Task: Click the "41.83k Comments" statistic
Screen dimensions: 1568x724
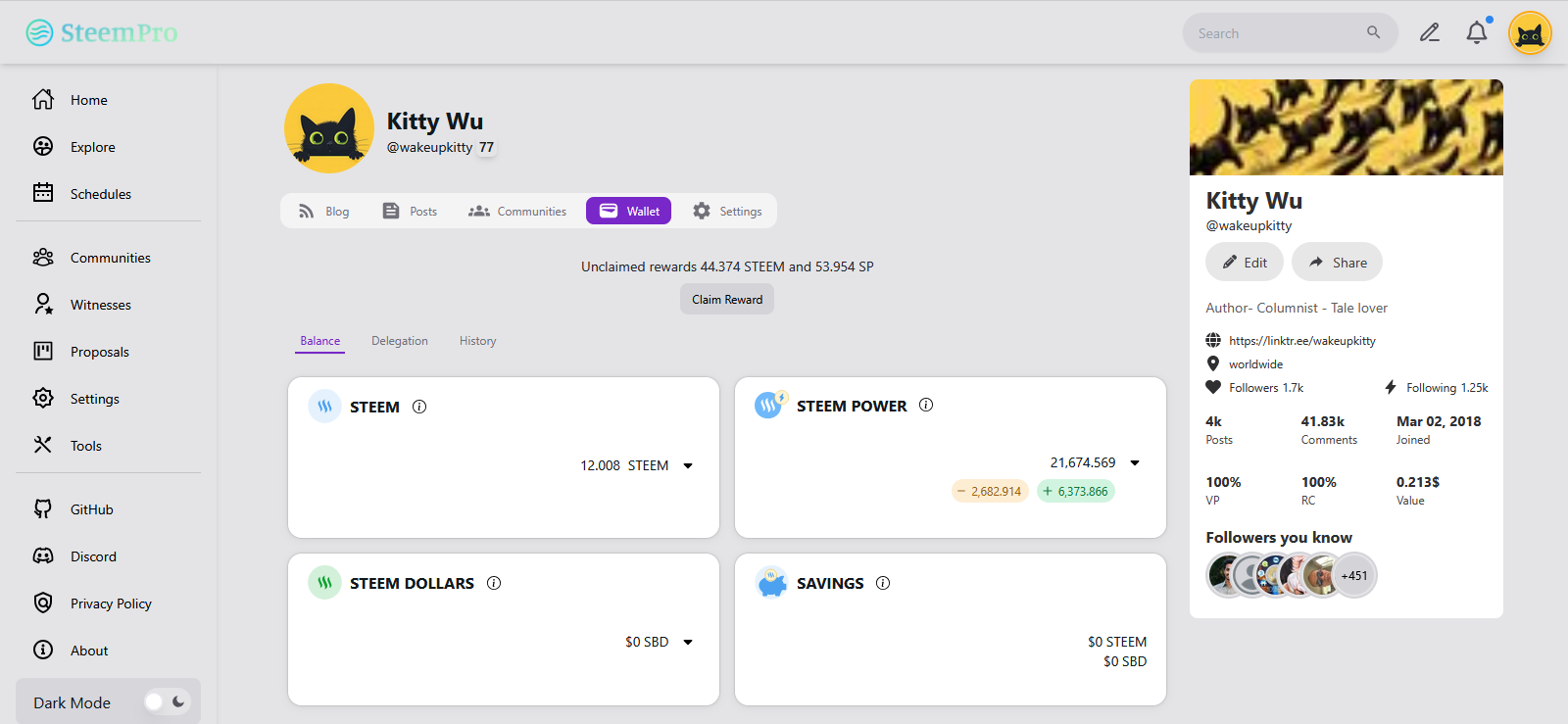Action: click(1329, 430)
